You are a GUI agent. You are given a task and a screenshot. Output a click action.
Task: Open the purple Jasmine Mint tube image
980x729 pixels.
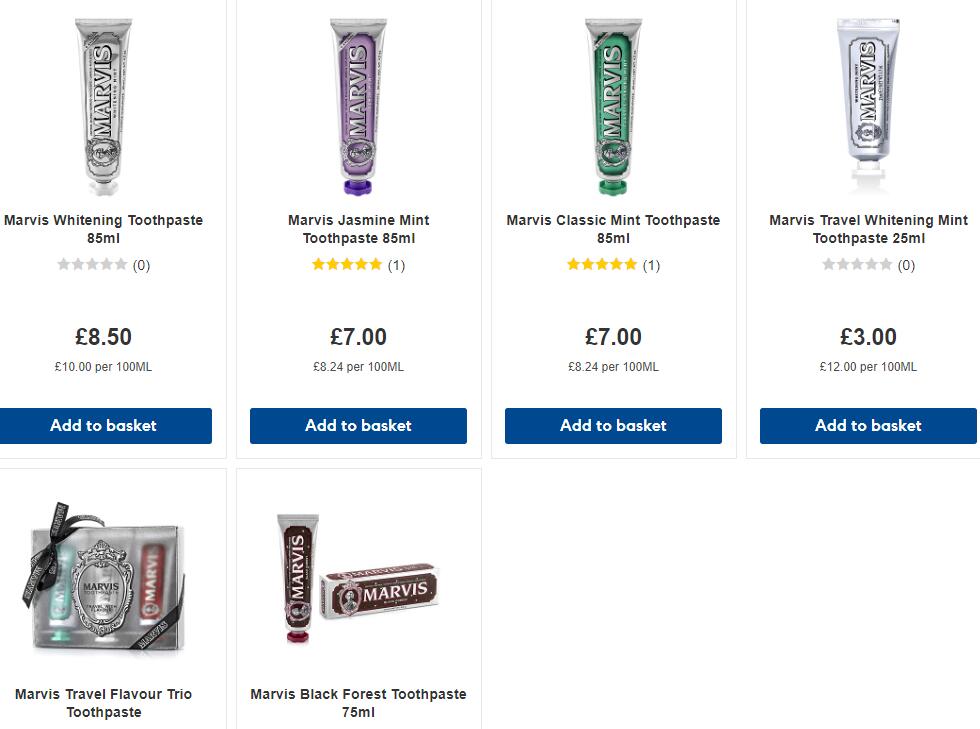358,105
